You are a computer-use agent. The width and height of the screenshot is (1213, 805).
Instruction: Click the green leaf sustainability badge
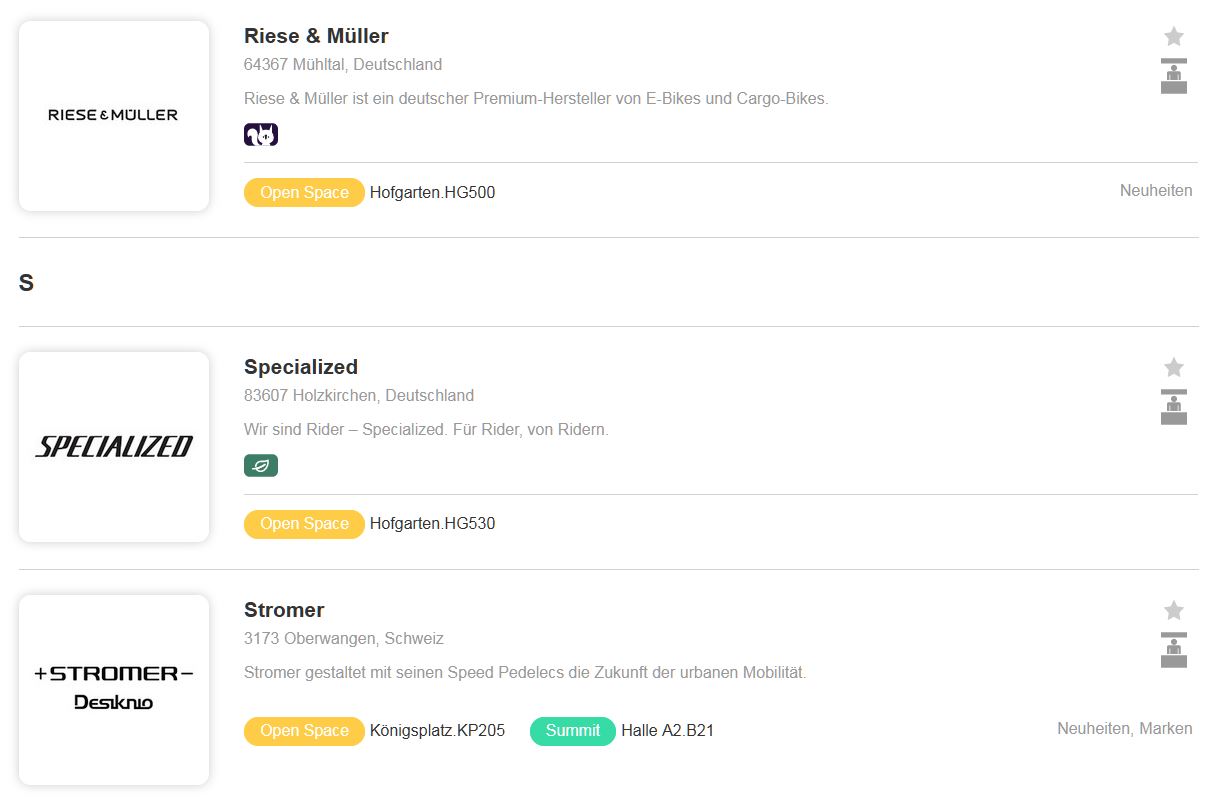click(261, 466)
